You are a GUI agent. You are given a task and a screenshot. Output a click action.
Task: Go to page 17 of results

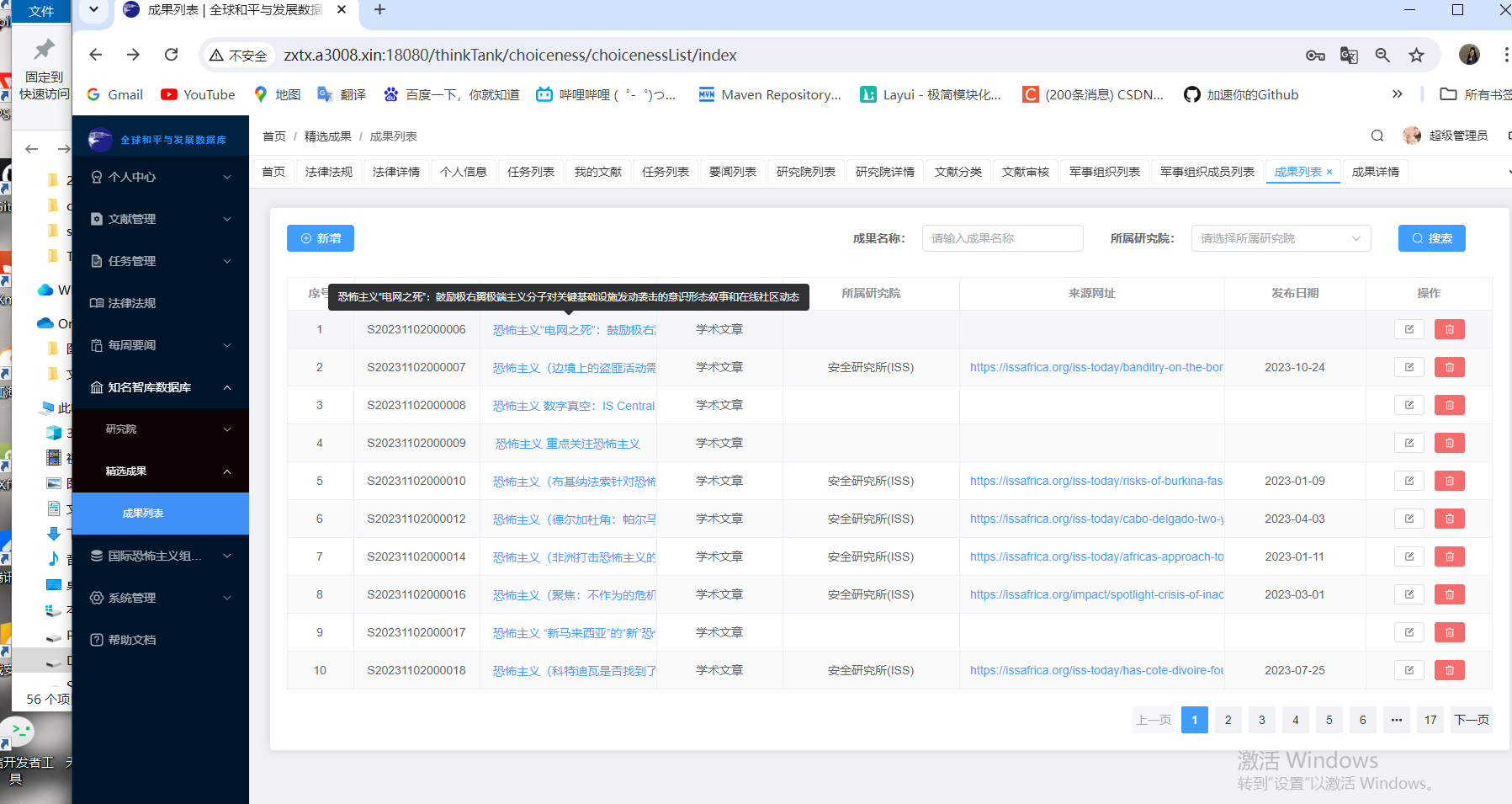1430,720
